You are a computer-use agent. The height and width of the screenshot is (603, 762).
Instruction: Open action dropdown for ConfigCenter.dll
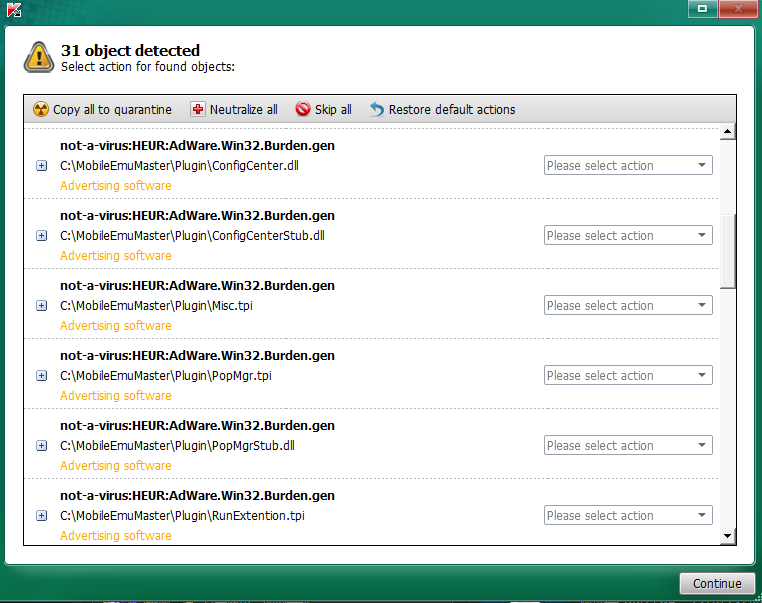[x=628, y=165]
